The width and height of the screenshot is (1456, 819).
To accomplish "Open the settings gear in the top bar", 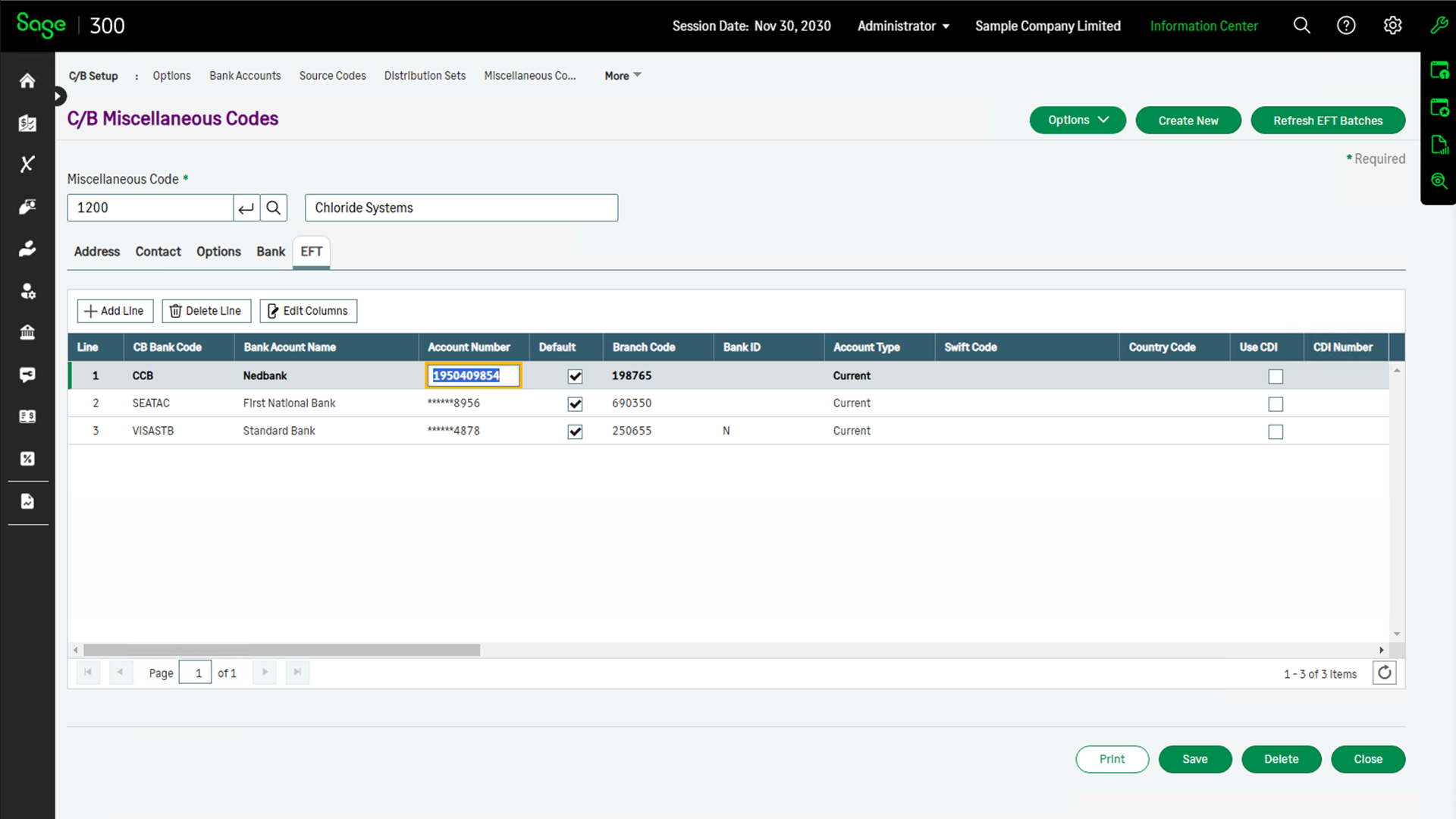I will coord(1392,25).
